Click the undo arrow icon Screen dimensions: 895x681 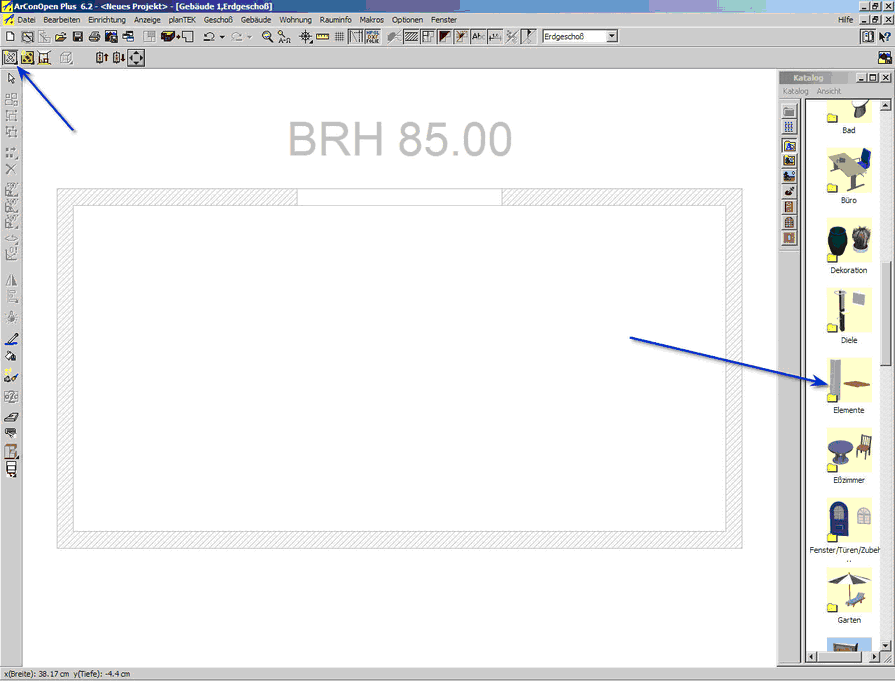[x=208, y=37]
